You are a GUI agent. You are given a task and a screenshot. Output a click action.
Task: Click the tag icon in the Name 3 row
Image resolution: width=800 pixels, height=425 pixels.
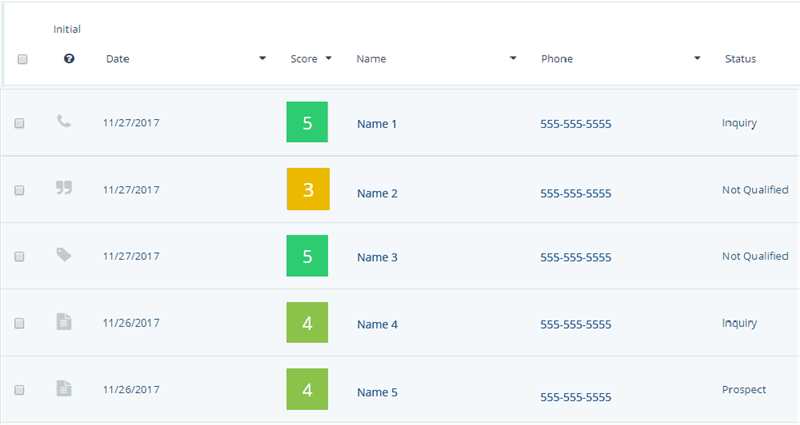pyautogui.click(x=64, y=254)
